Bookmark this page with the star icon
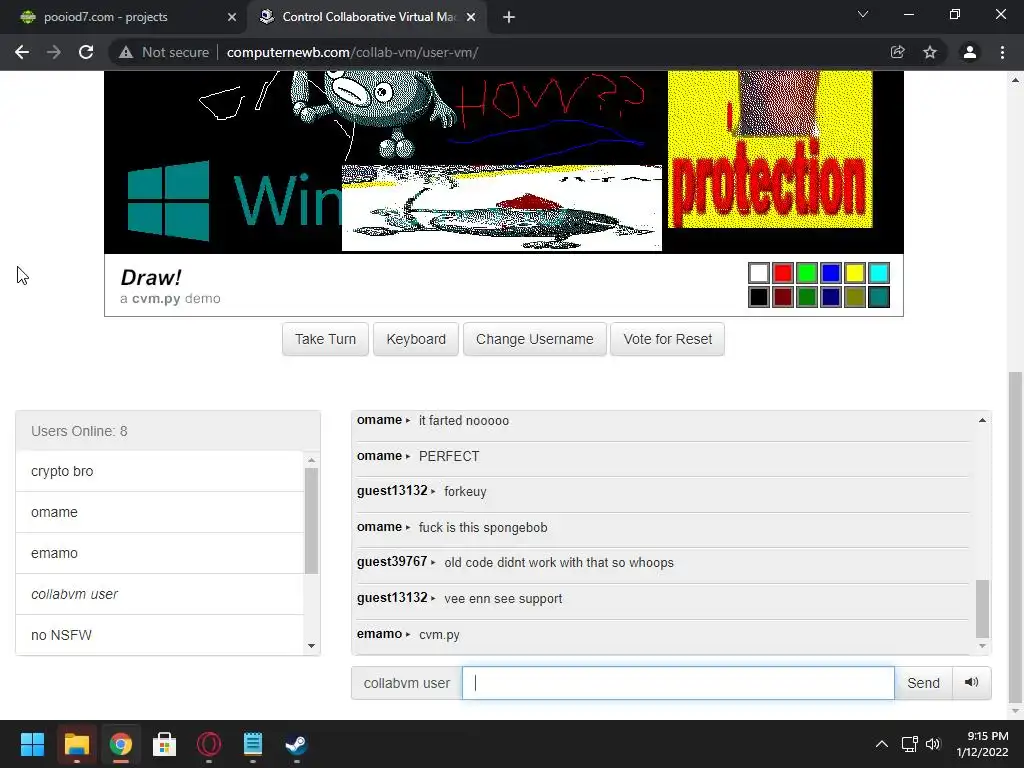This screenshot has height=768, width=1024. click(929, 52)
